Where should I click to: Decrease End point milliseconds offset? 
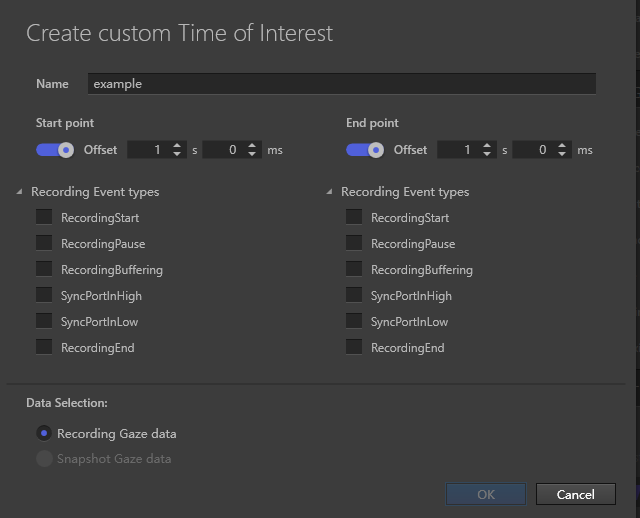click(563, 154)
